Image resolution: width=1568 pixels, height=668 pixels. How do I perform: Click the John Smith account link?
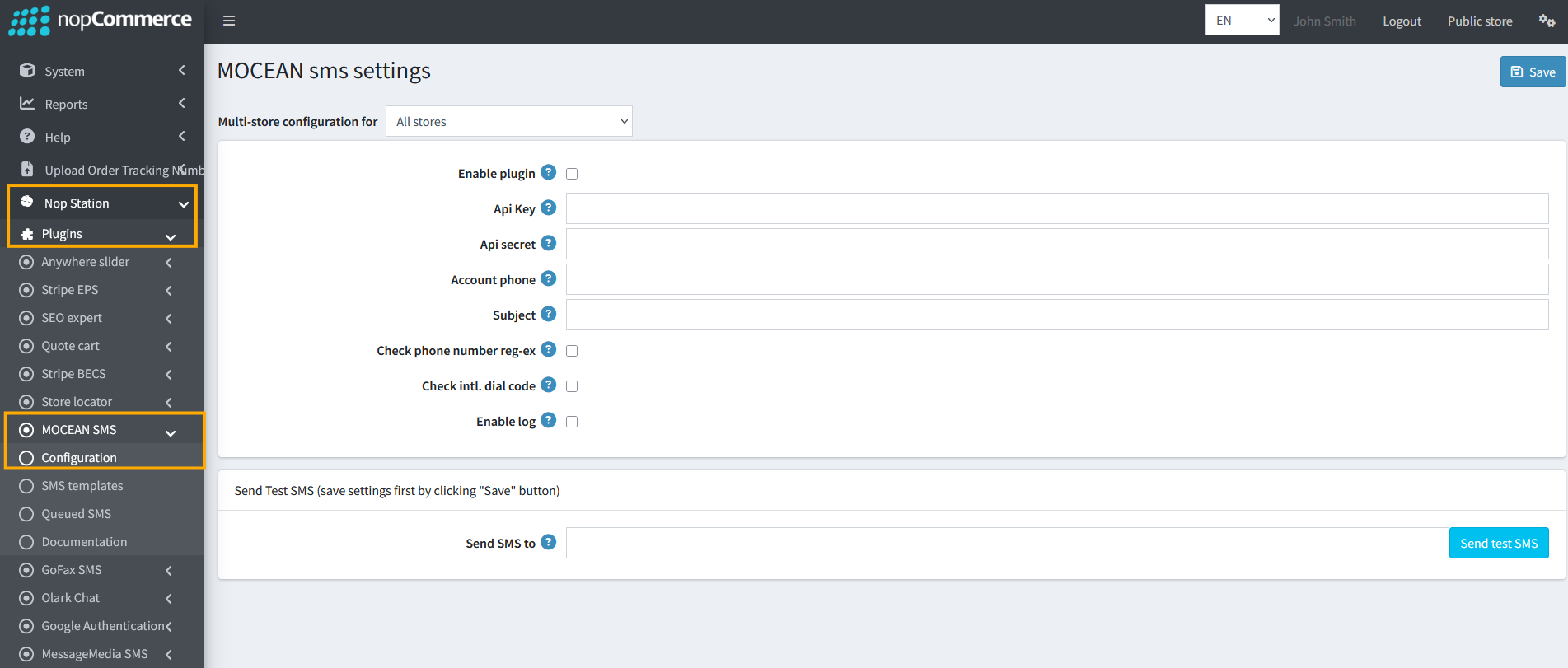pos(1324,21)
